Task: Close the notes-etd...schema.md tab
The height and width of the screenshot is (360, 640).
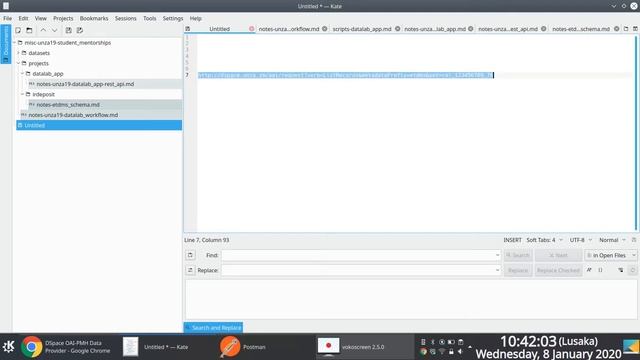Action: (617, 29)
